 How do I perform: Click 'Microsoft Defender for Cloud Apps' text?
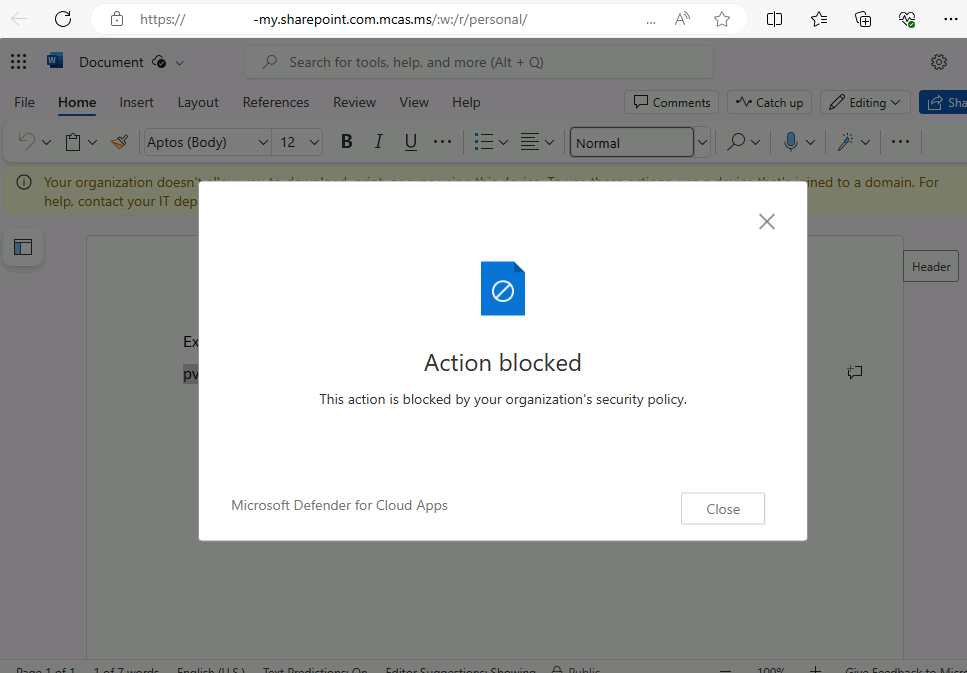339,505
